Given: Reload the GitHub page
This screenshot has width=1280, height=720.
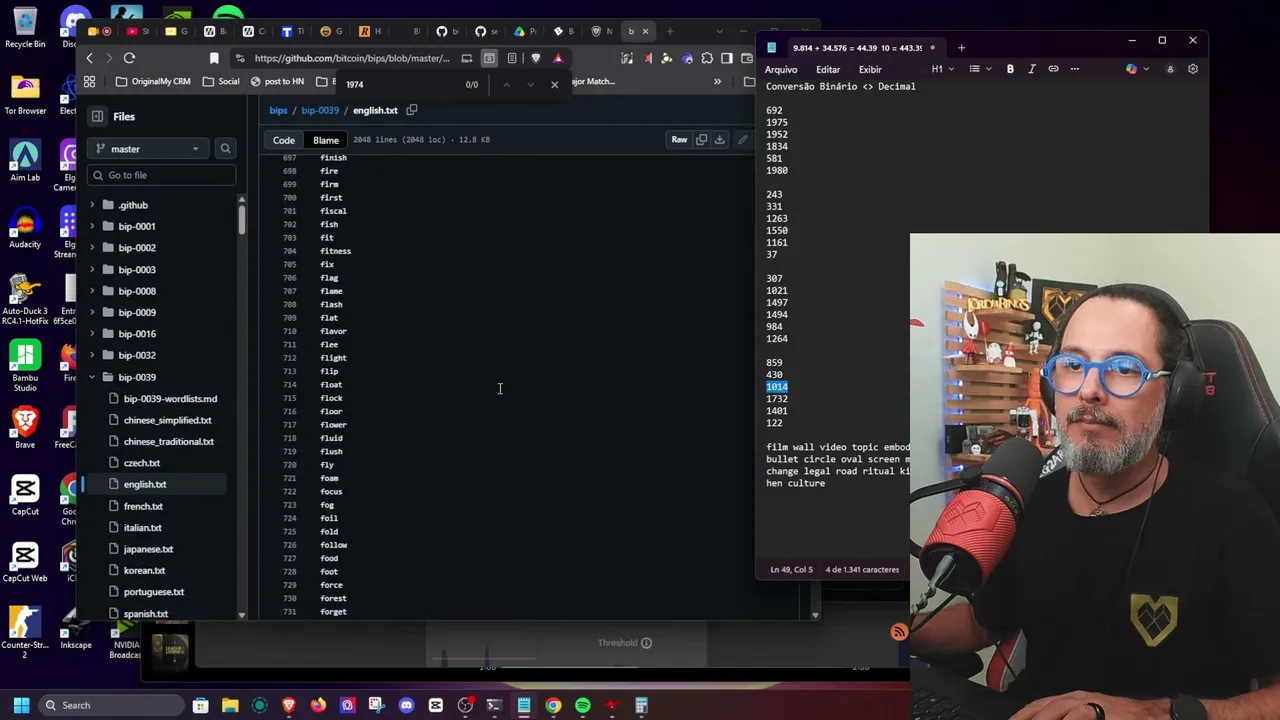Looking at the screenshot, I should click(x=129, y=58).
